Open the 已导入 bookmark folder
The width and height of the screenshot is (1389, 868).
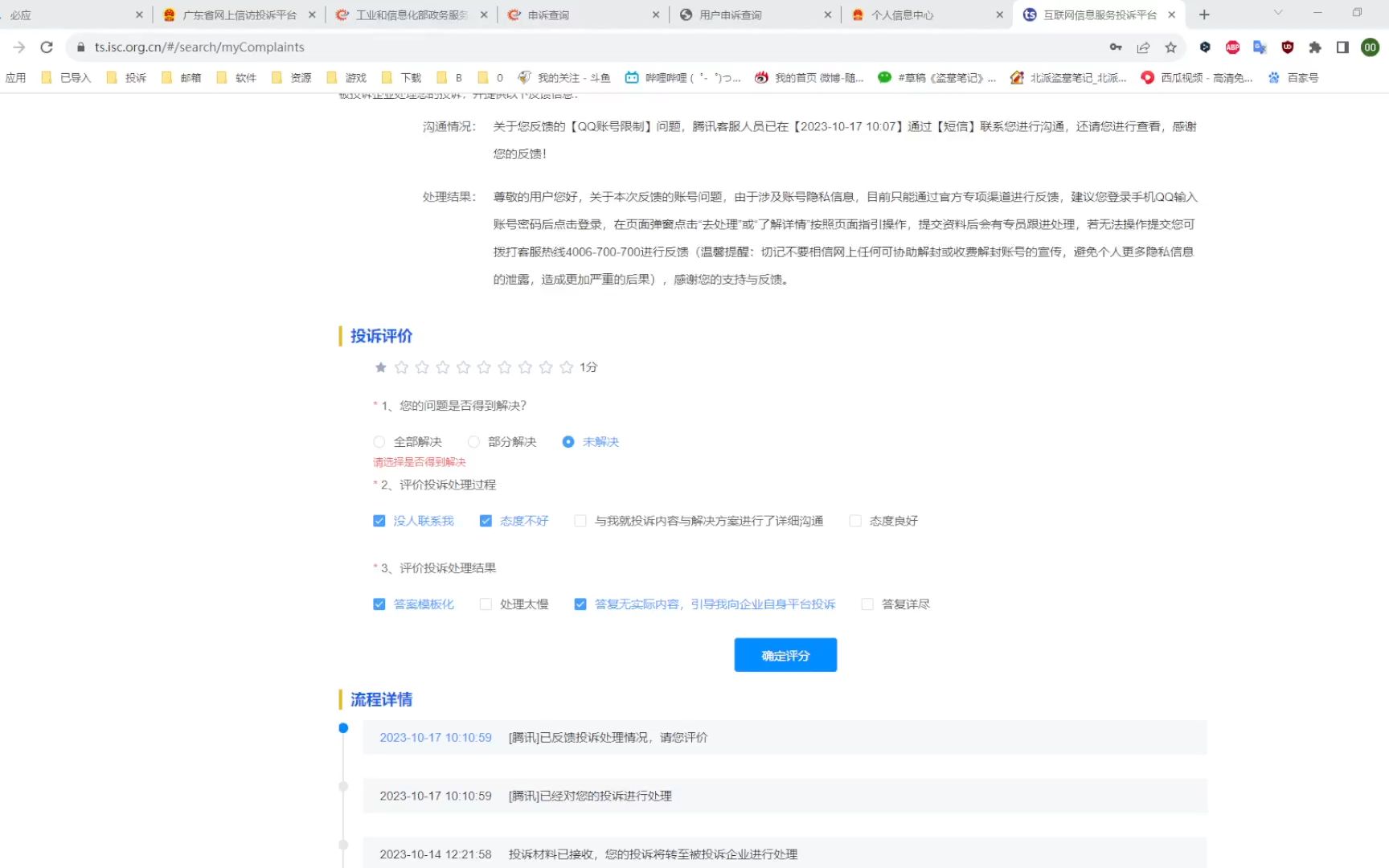coord(66,78)
